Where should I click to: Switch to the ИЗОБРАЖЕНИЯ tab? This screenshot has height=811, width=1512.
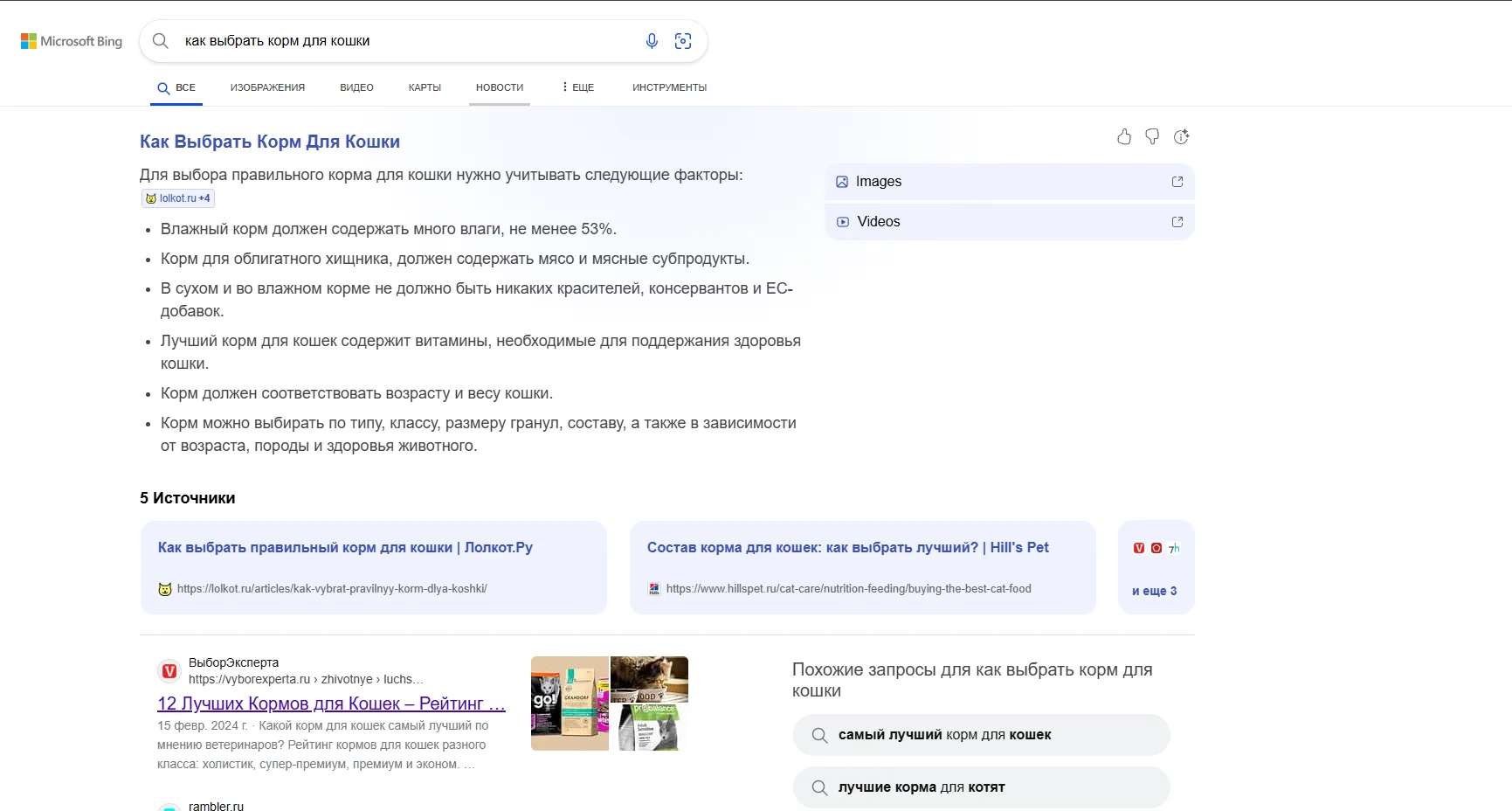click(266, 87)
